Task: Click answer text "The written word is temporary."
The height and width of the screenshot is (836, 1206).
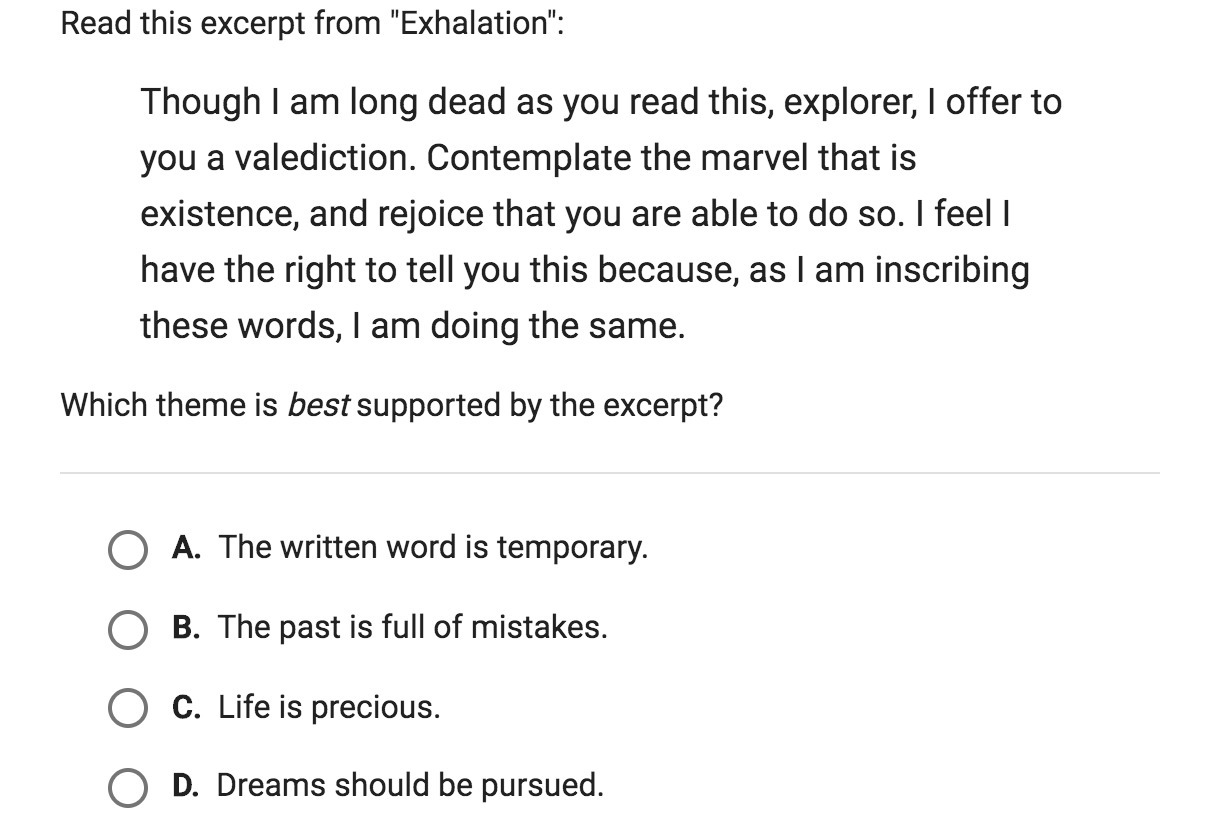Action: coord(433,547)
